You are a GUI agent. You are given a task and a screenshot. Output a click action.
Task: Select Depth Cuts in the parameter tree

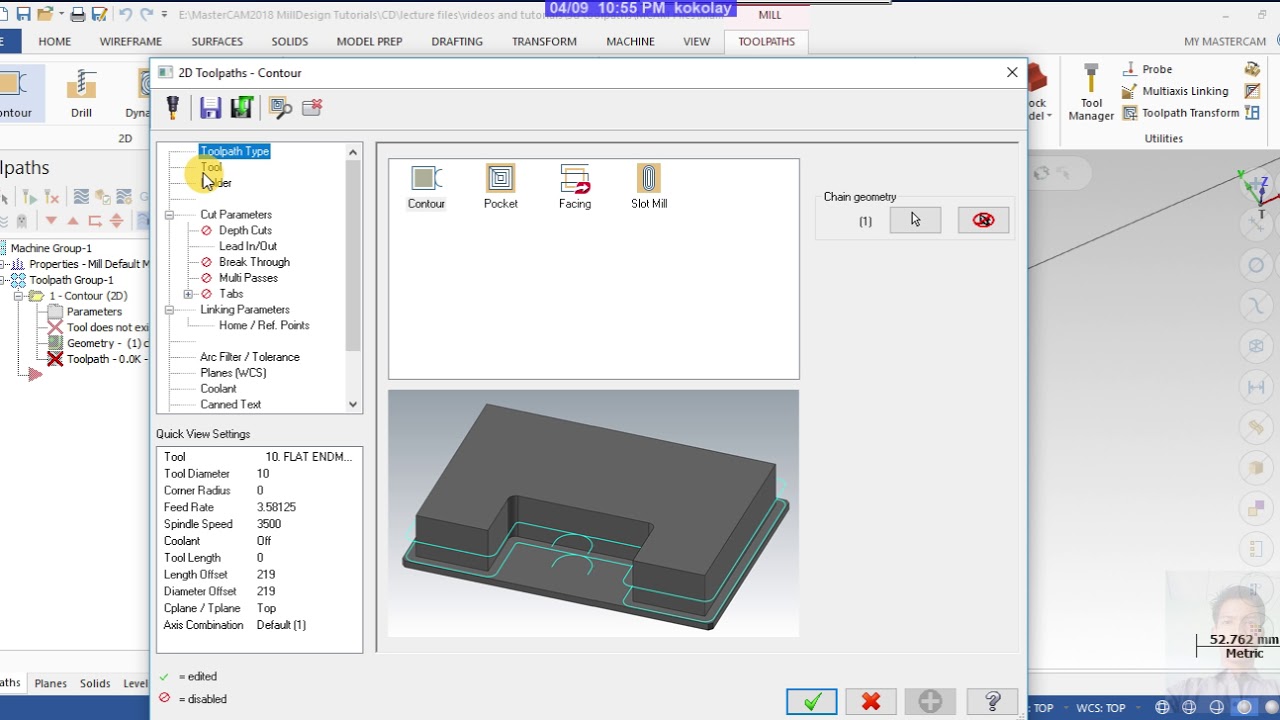245,230
